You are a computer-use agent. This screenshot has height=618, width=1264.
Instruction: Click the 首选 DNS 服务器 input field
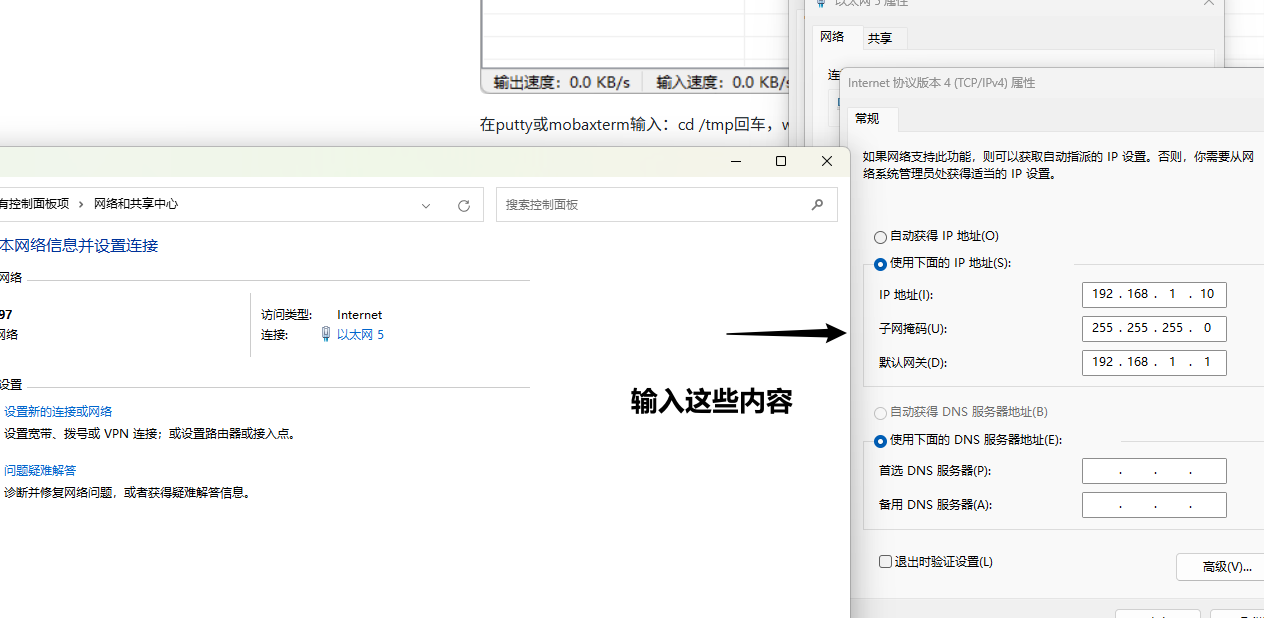pyautogui.click(x=1153, y=471)
